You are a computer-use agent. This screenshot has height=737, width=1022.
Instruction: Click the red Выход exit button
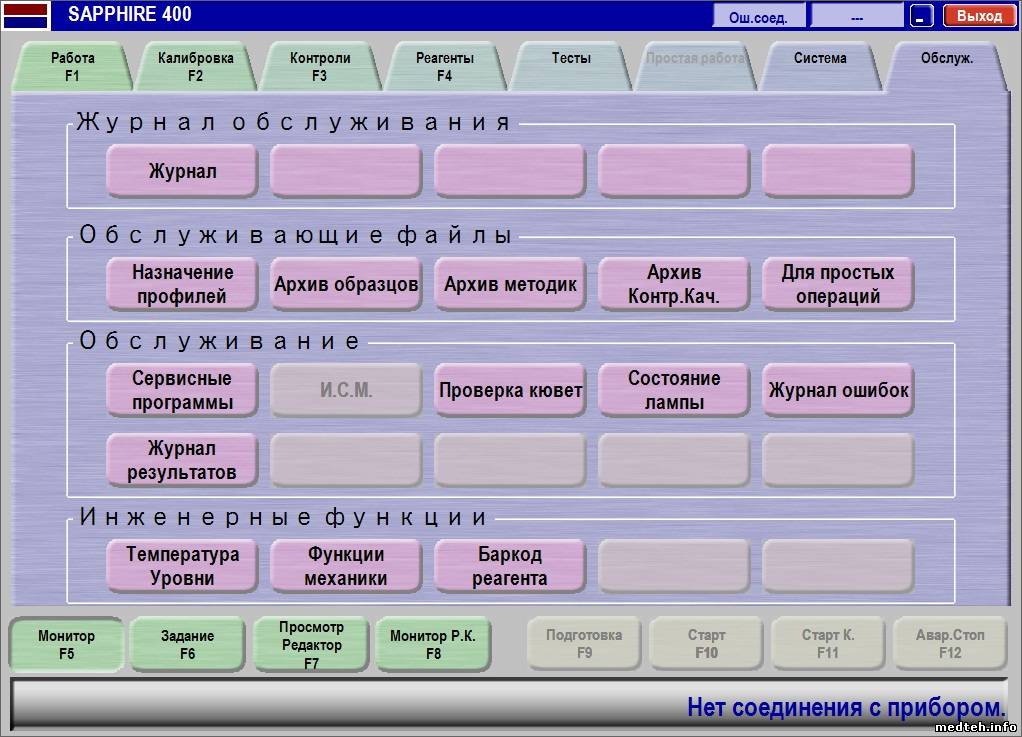click(978, 16)
